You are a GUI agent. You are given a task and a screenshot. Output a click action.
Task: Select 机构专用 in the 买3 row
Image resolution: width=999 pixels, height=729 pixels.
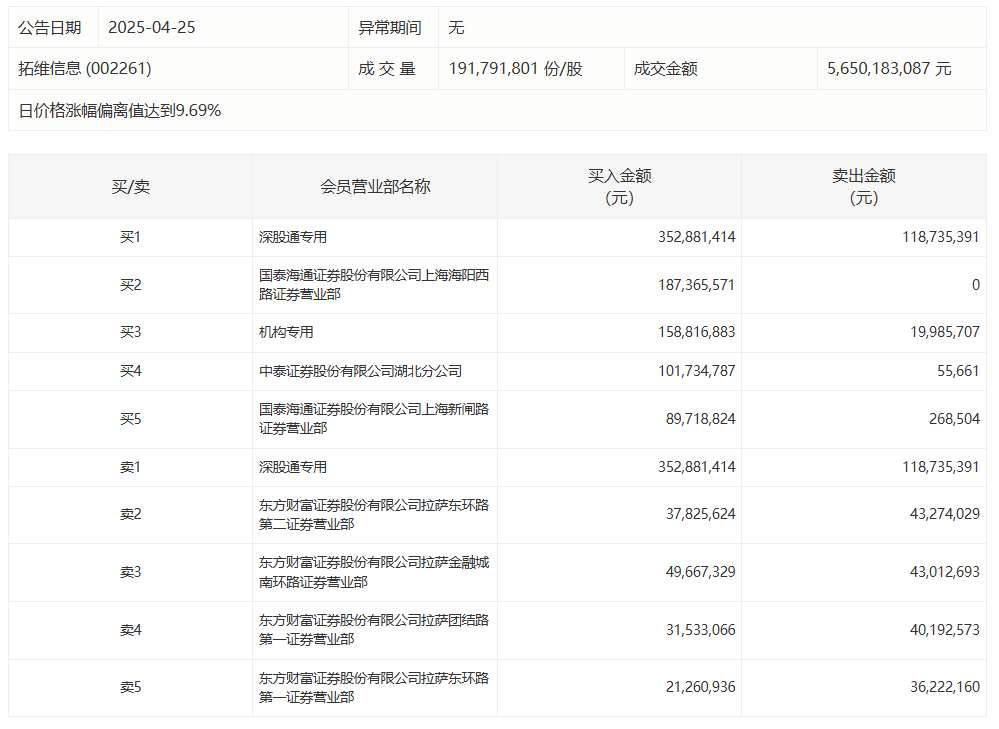286,332
